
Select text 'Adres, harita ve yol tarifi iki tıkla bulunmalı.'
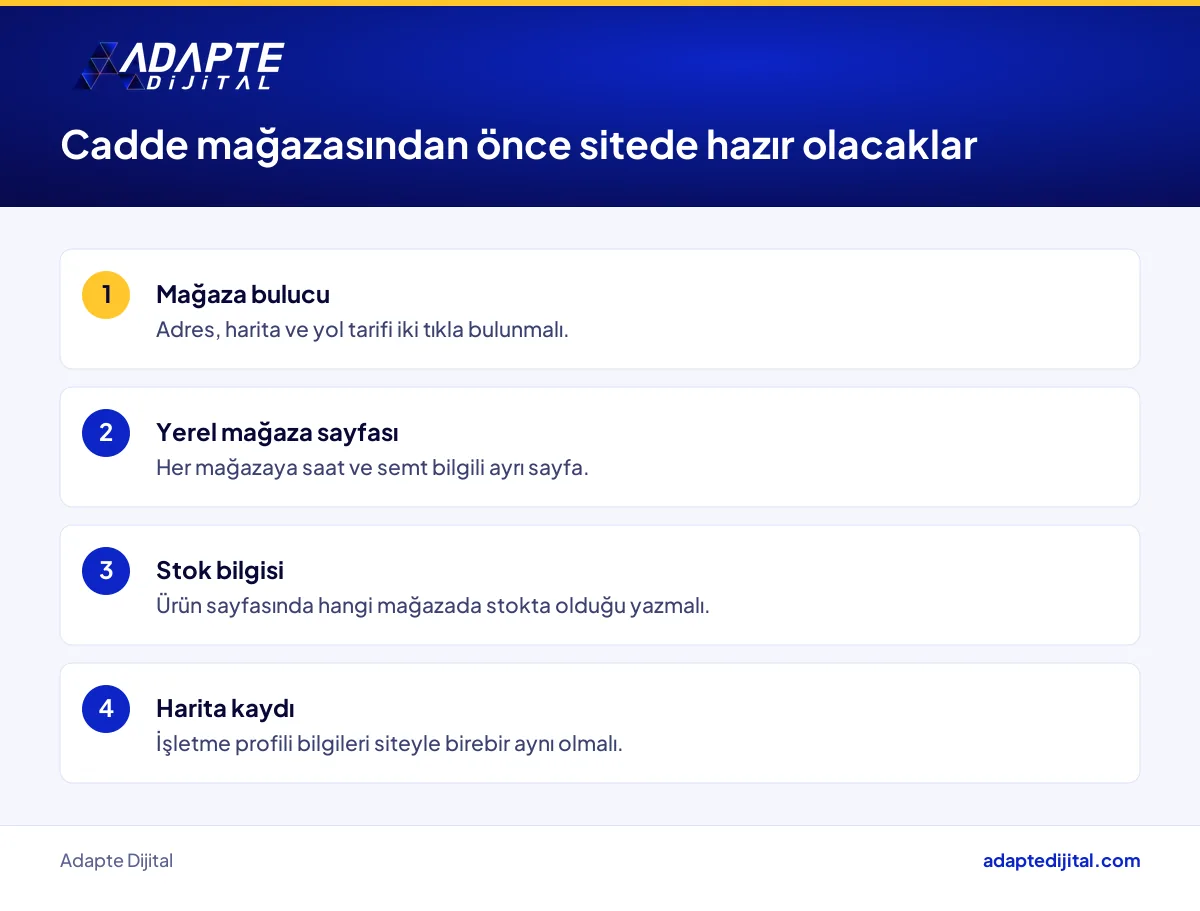362,330
